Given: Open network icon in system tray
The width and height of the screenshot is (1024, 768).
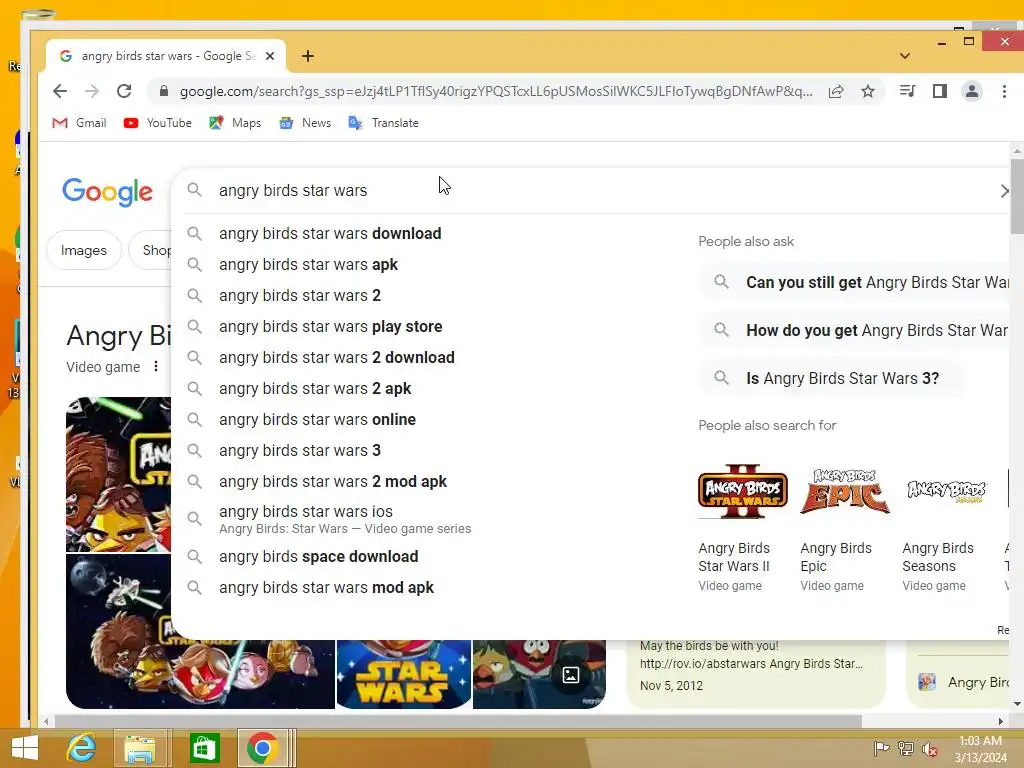Looking at the screenshot, I should [x=906, y=749].
